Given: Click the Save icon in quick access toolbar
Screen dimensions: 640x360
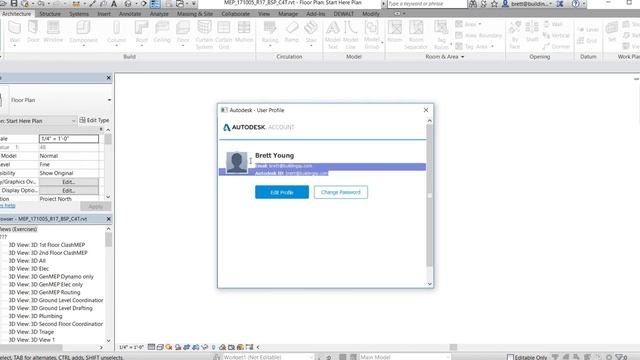Looking at the screenshot, I should pyautogui.click(x=14, y=4).
